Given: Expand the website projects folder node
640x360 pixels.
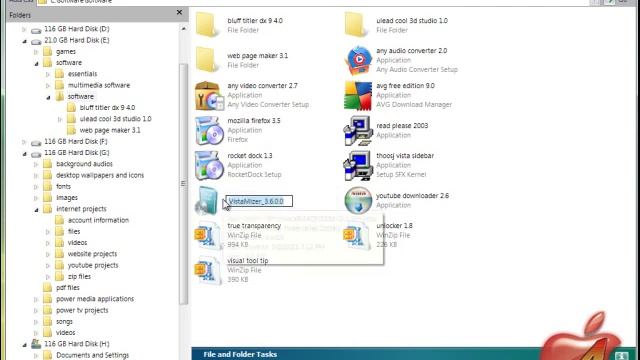Looking at the screenshot, I should pos(48,254).
